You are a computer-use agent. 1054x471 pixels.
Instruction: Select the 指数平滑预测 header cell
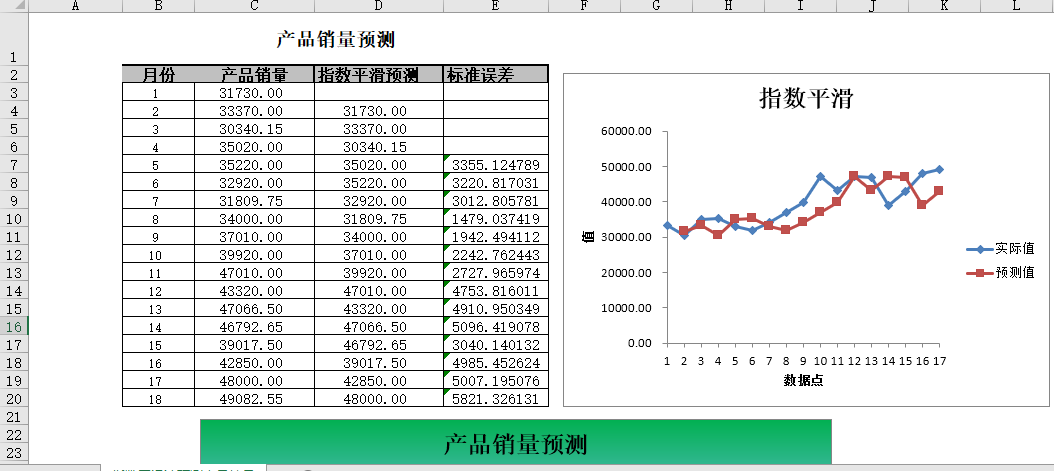click(x=378, y=75)
